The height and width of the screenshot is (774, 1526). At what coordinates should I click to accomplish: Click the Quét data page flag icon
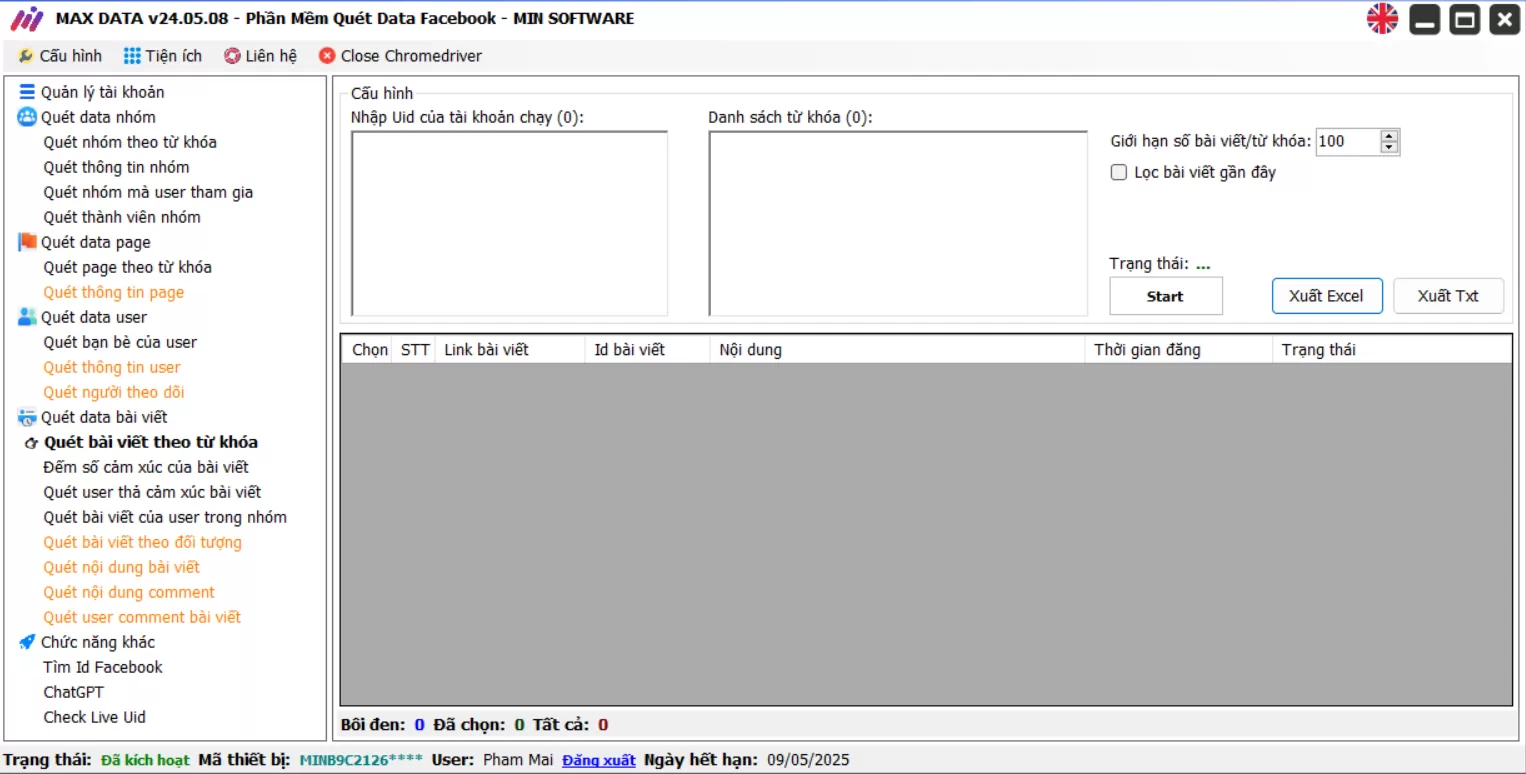(x=27, y=242)
